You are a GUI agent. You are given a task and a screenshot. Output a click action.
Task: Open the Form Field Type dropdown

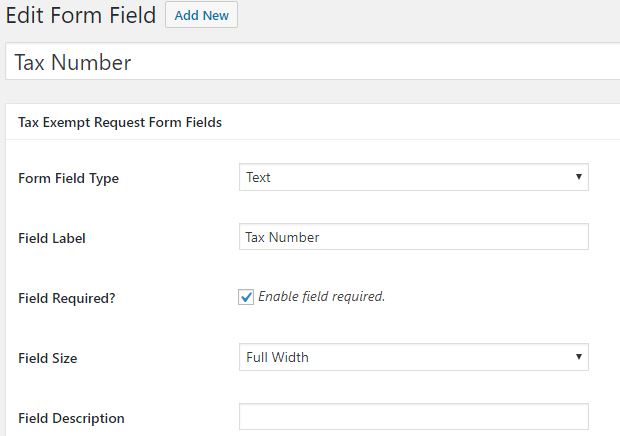414,177
